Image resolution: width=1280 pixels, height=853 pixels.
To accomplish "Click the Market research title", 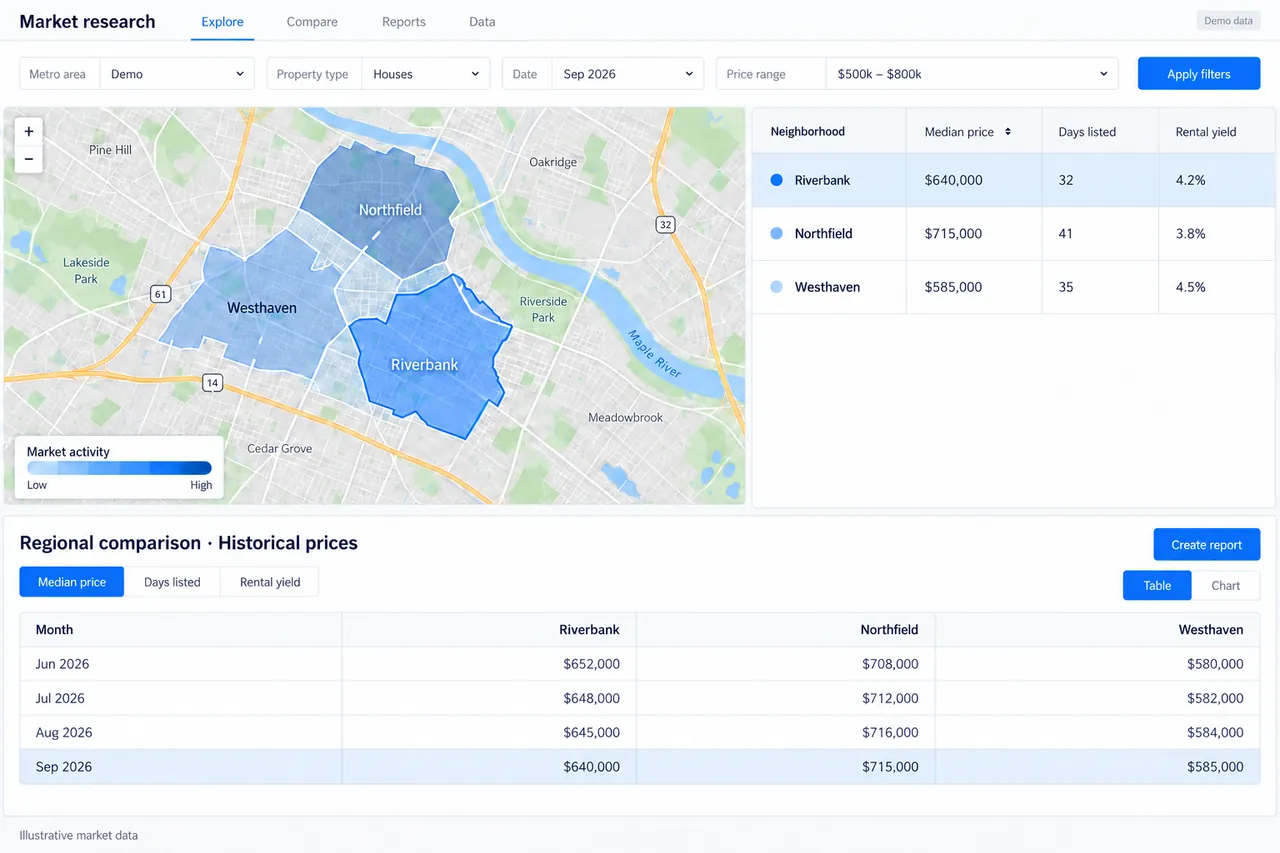I will (88, 22).
